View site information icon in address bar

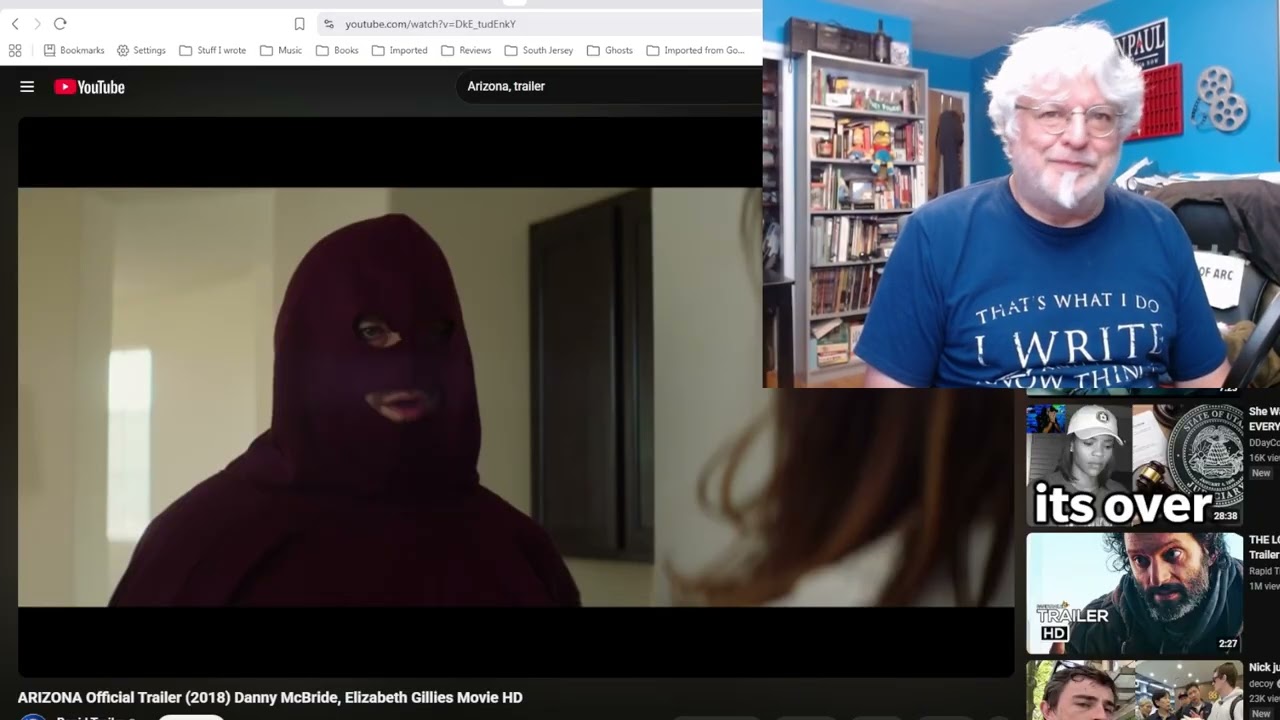coord(329,24)
